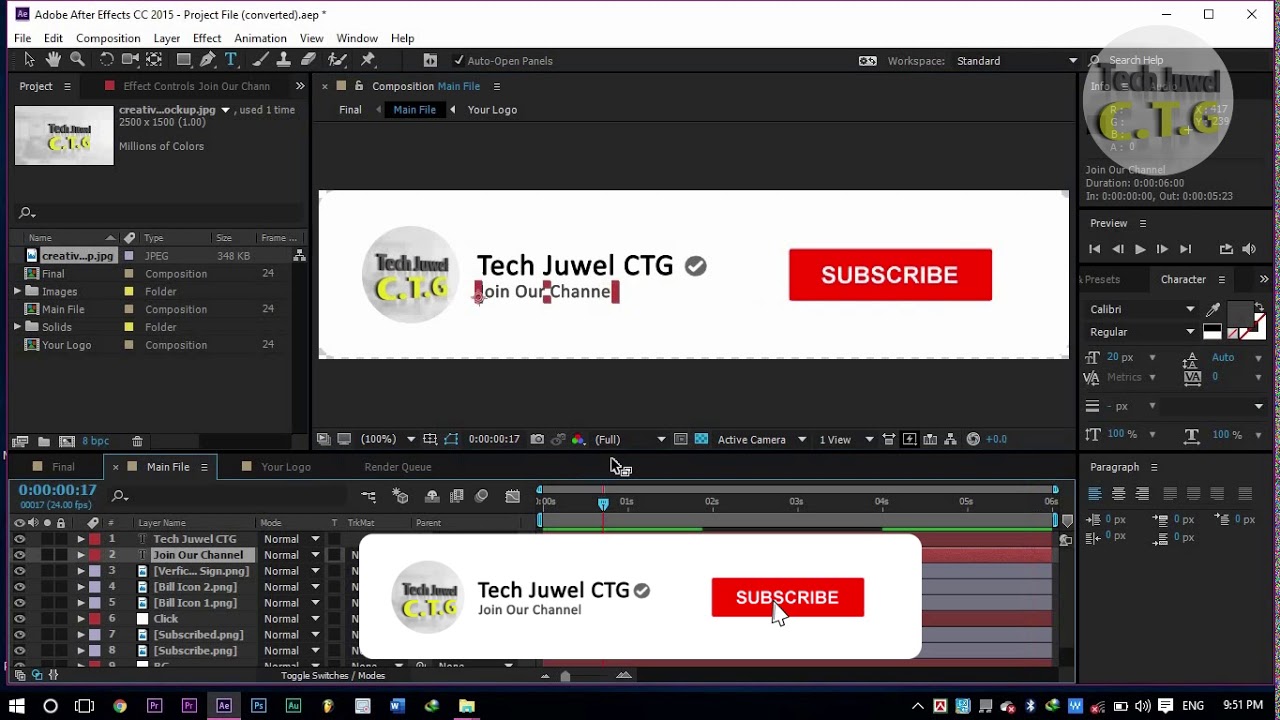Hide the Subscribe.png layer
The image size is (1280, 720).
(19, 651)
